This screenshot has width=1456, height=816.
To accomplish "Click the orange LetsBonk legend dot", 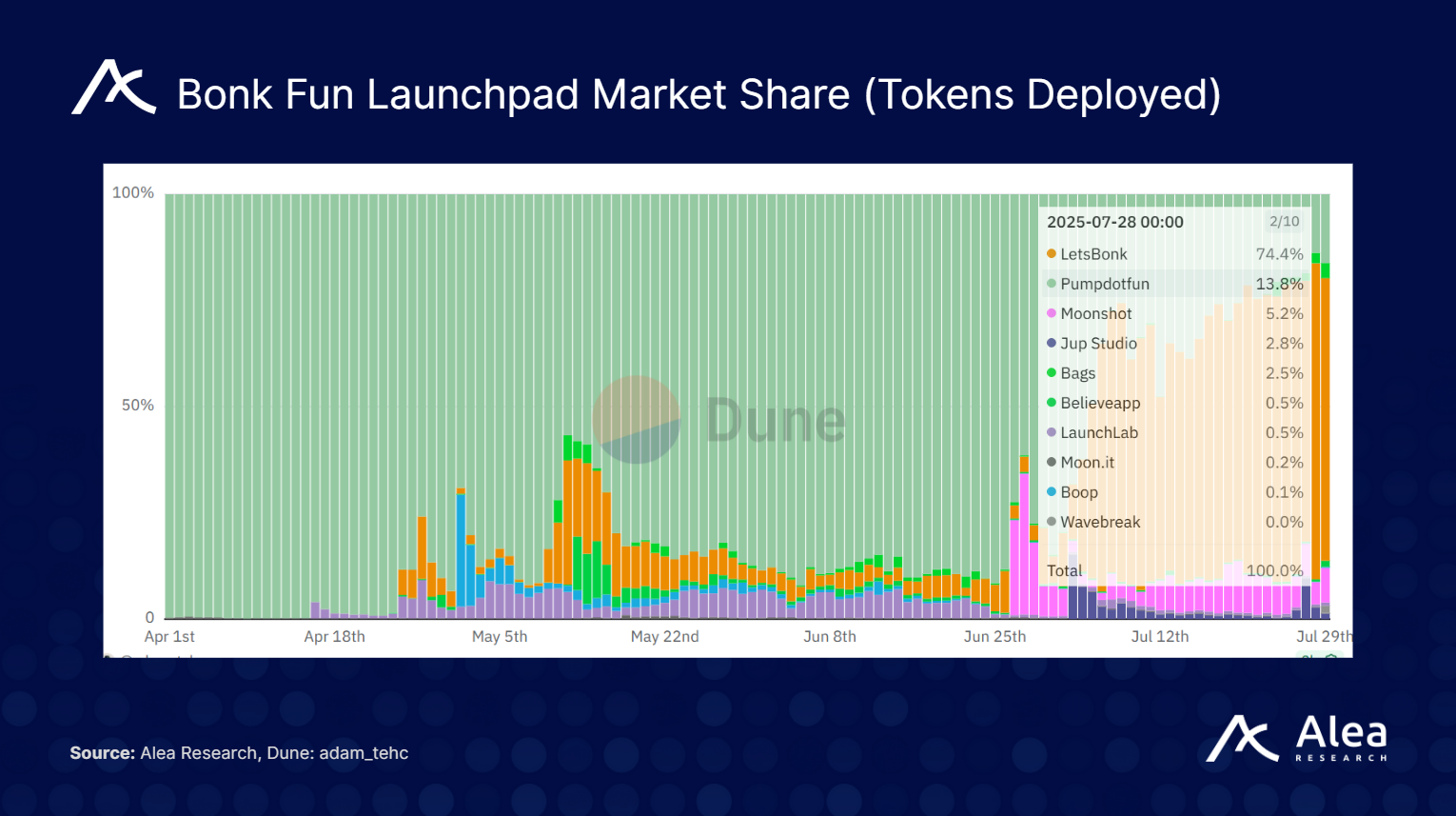I will coord(1051,254).
